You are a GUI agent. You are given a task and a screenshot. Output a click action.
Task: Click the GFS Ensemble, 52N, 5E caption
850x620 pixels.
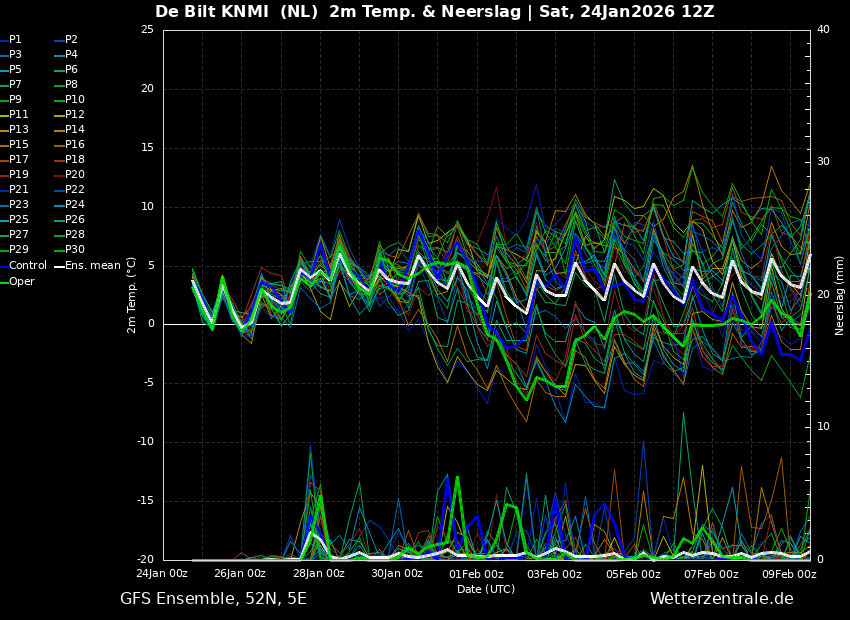tap(213, 599)
